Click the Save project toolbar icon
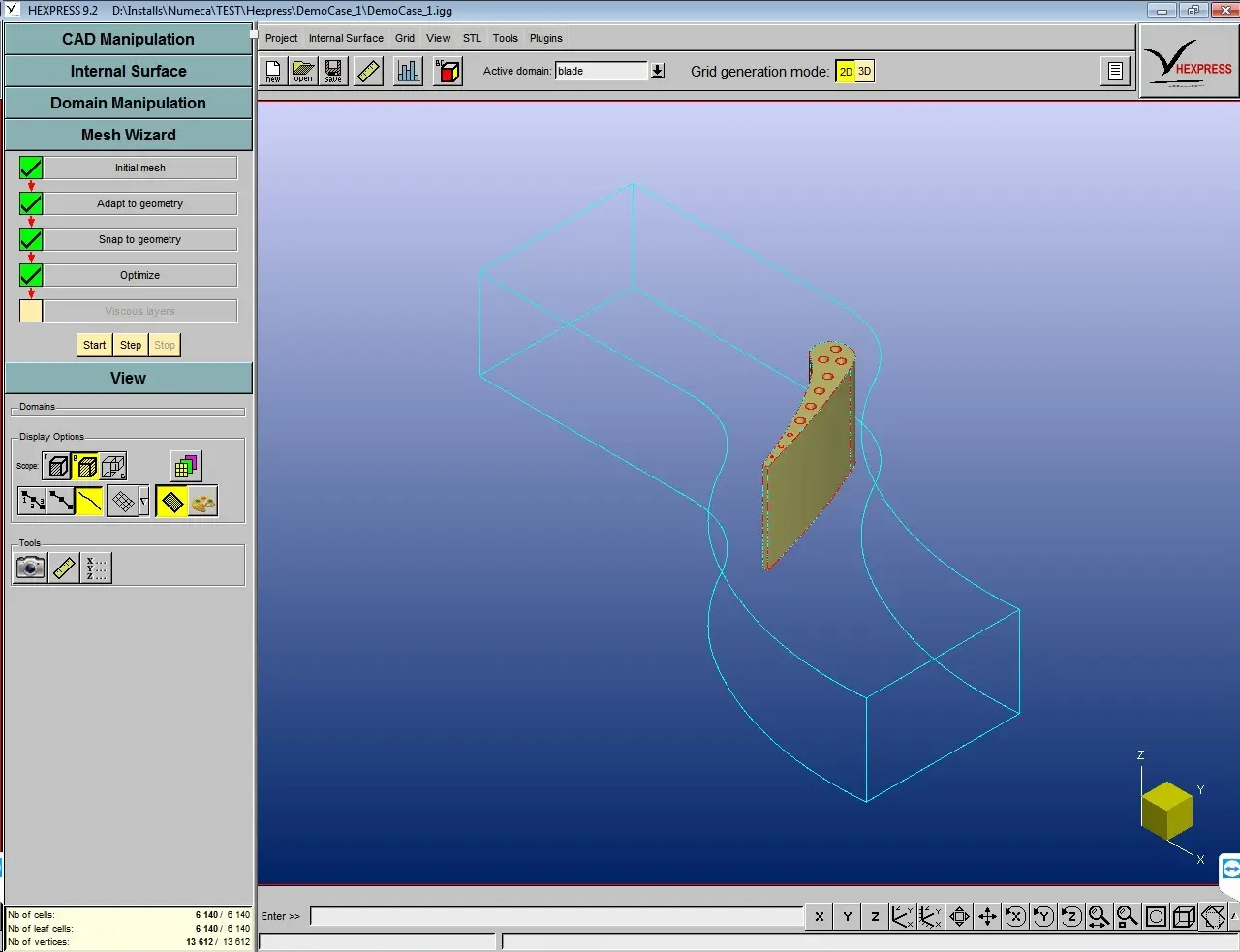 (x=333, y=72)
